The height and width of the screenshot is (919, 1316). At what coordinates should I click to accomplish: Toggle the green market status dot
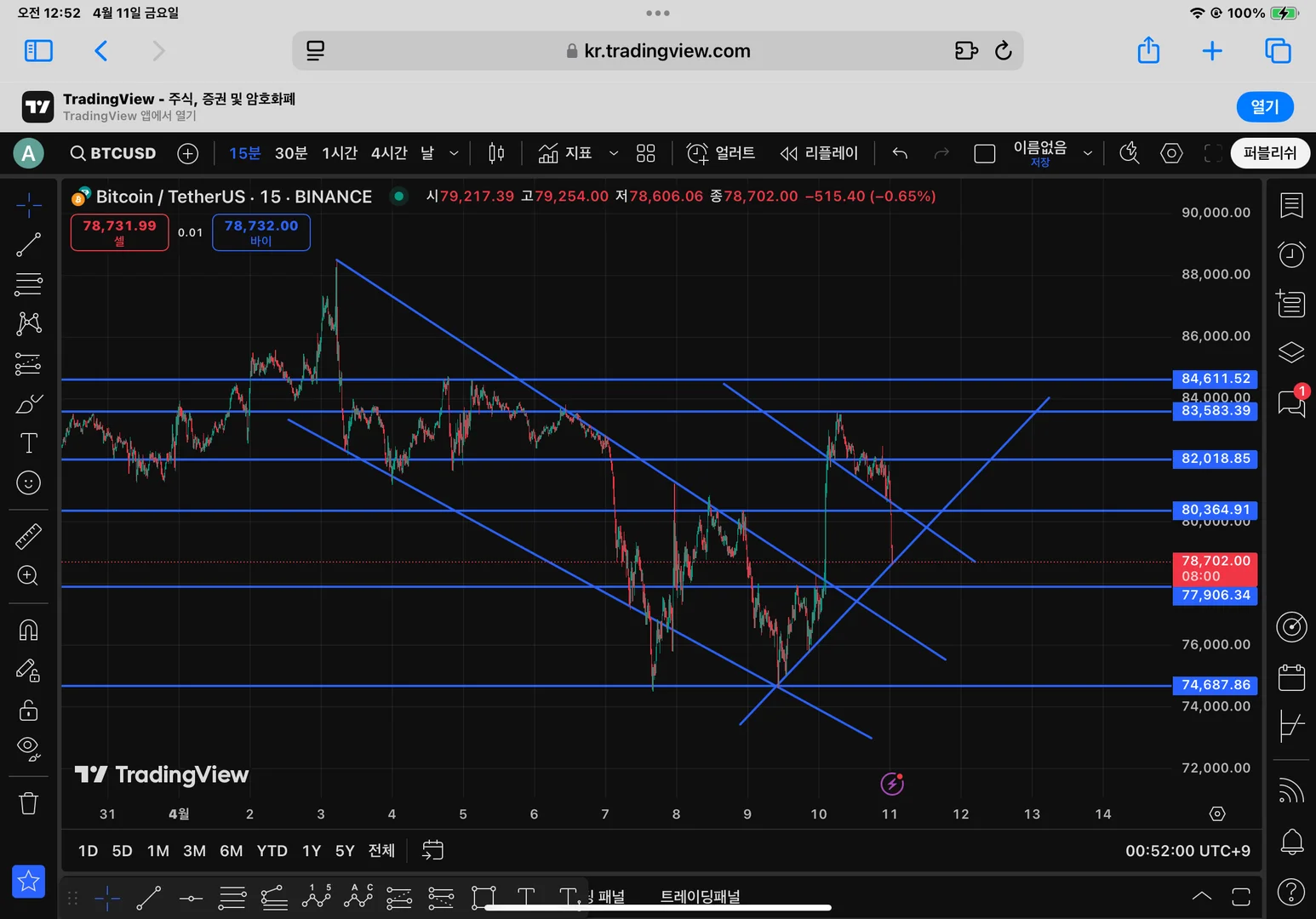pyautogui.click(x=398, y=197)
